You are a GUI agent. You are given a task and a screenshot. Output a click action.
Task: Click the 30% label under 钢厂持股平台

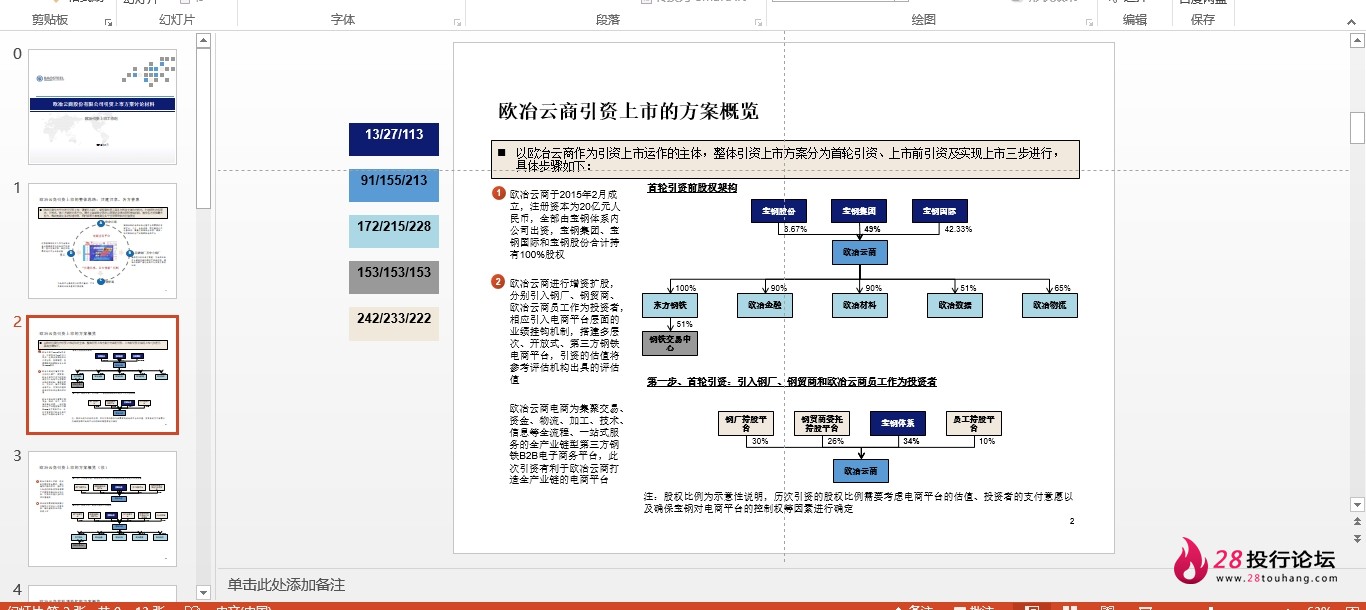tap(760, 441)
